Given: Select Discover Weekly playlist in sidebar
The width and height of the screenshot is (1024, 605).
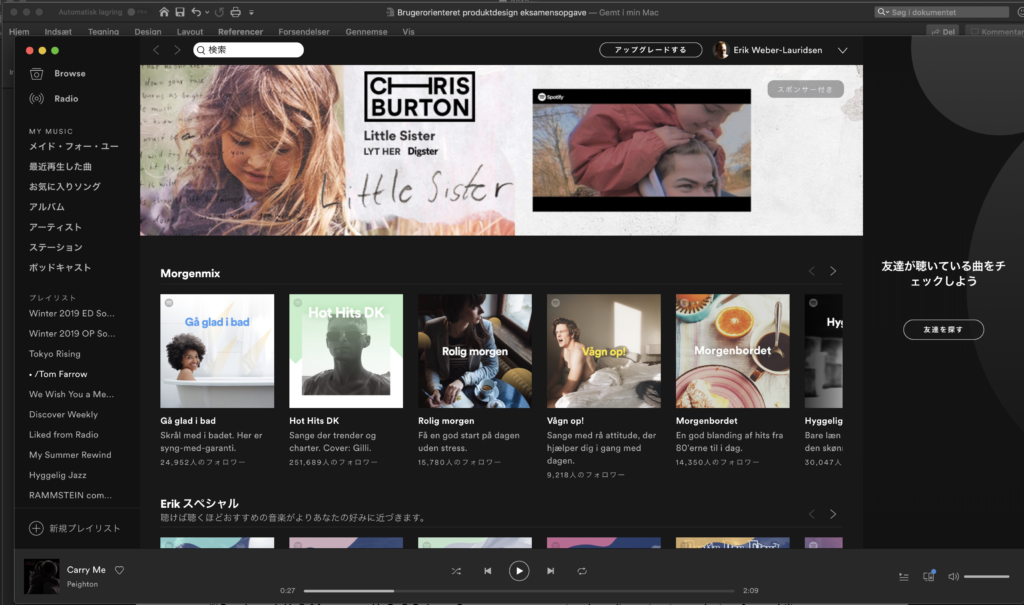Looking at the screenshot, I should click(x=63, y=414).
